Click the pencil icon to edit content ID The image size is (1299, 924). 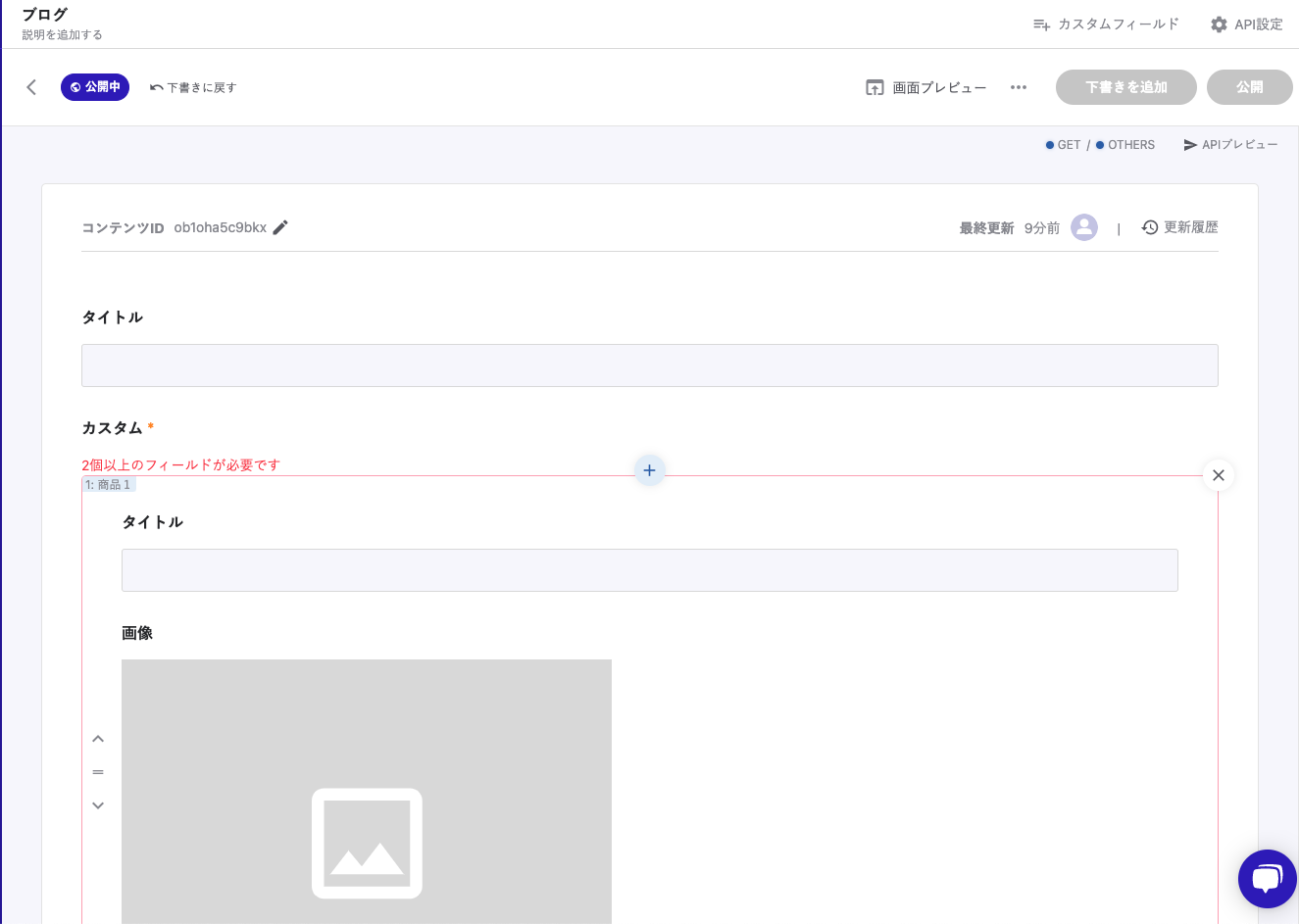pos(280,227)
